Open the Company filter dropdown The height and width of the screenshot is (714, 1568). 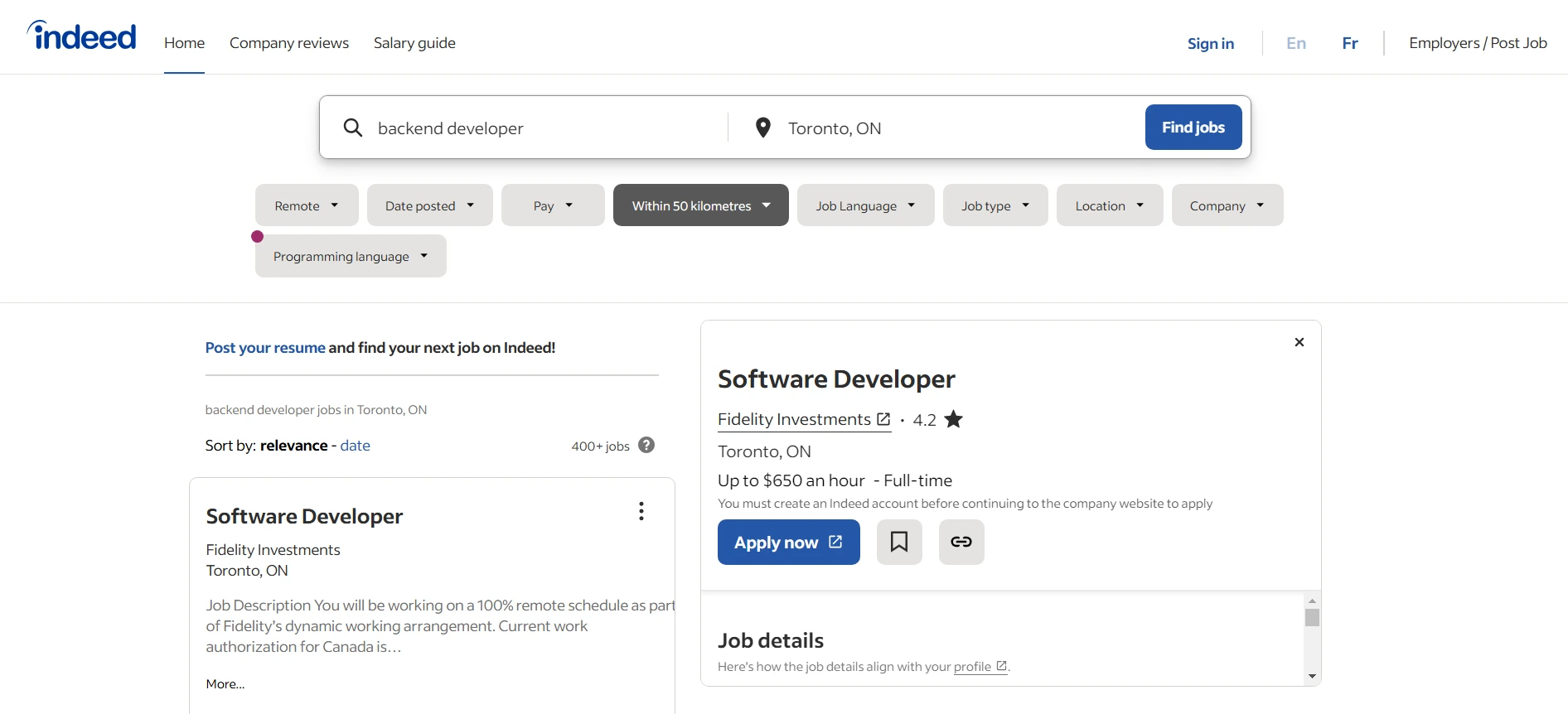1227,205
